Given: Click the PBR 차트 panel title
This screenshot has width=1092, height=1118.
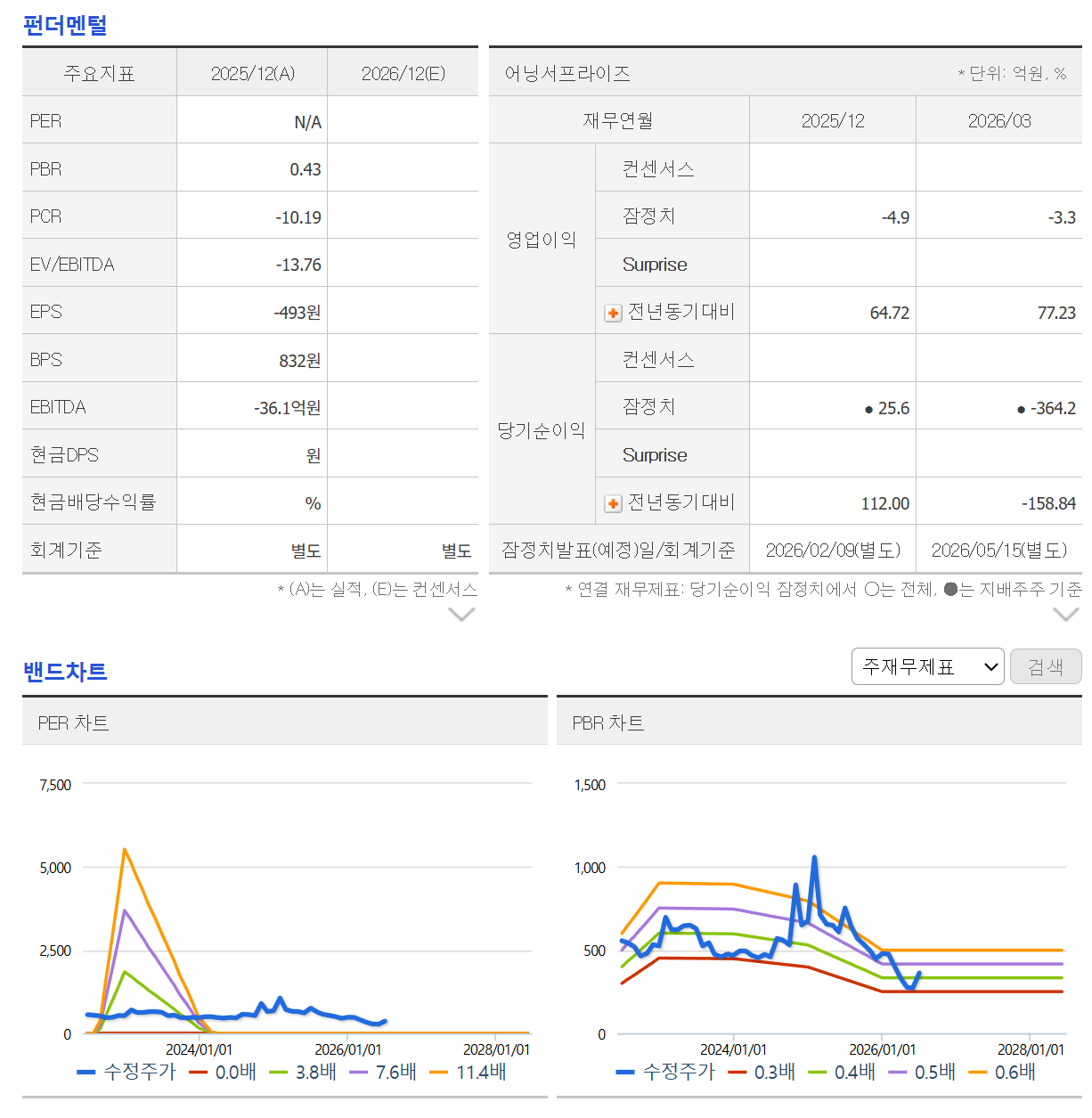Looking at the screenshot, I should 608,722.
